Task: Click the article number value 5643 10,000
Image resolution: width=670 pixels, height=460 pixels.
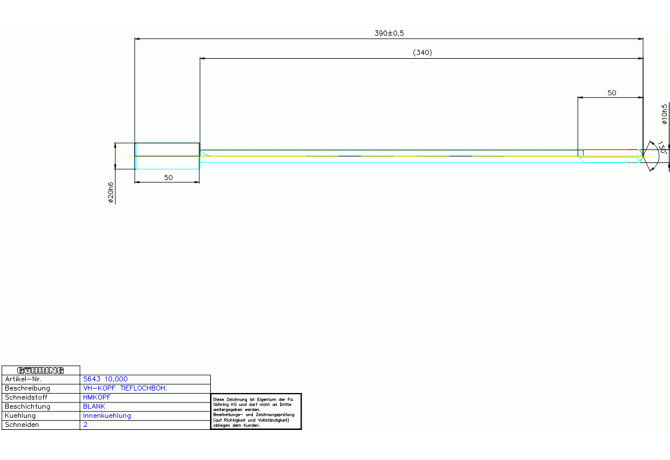Action: 105,380
